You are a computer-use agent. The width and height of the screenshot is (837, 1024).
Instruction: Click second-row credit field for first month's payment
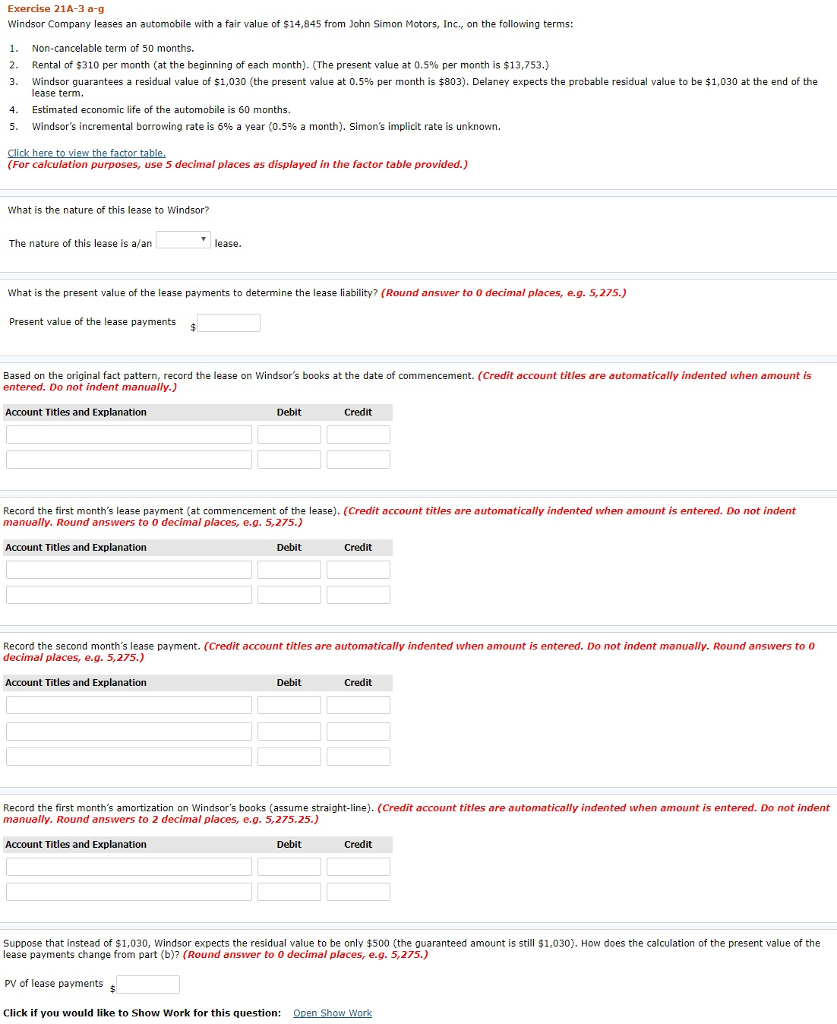[358, 595]
